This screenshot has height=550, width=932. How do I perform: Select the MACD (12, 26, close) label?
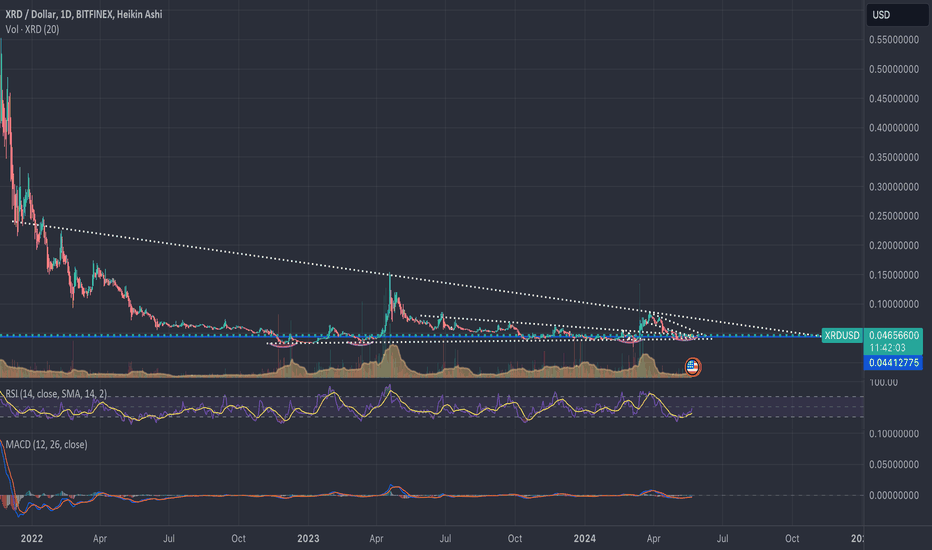coord(46,444)
